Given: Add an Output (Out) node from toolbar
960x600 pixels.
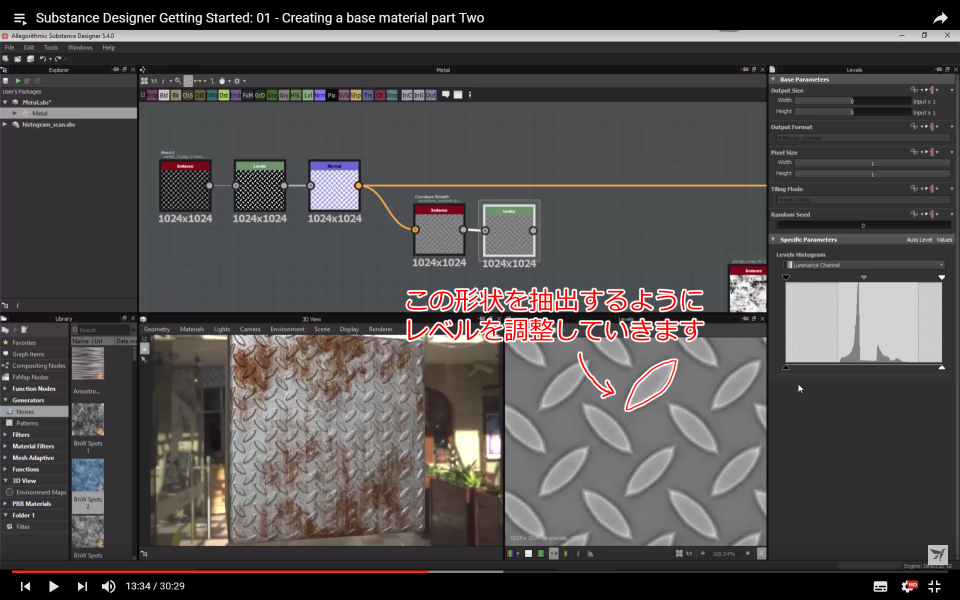Looking at the screenshot, I should click(431, 96).
